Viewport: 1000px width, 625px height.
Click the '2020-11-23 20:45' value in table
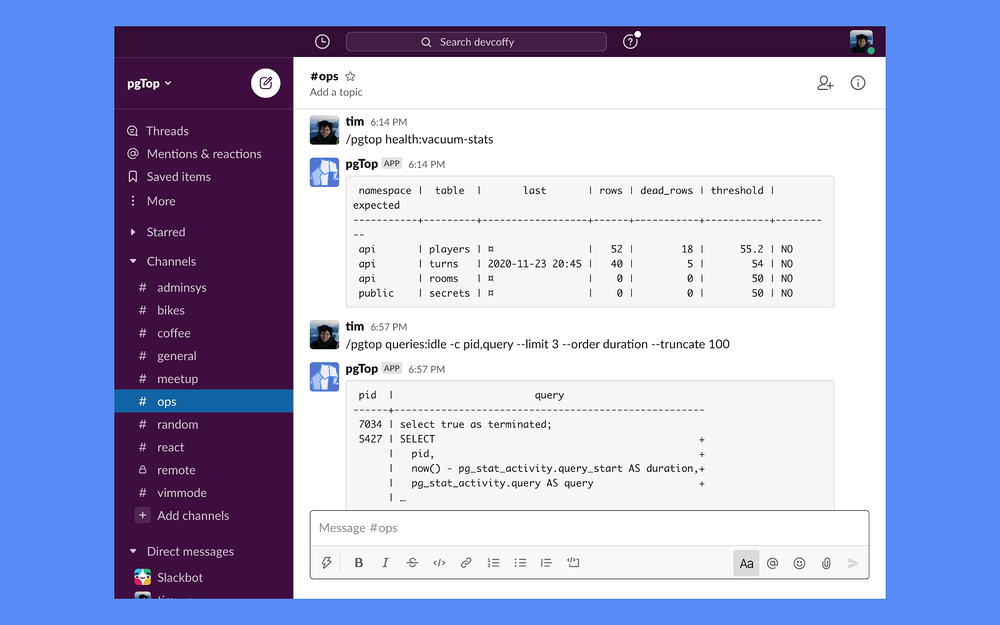click(534, 264)
